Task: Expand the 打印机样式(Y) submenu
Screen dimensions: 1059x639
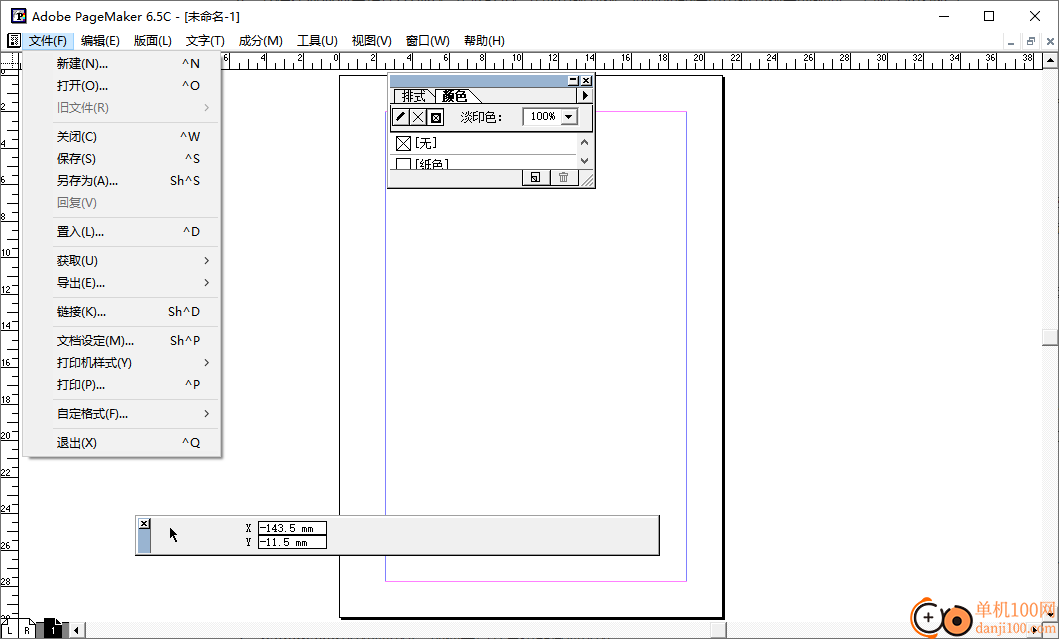Action: 122,363
